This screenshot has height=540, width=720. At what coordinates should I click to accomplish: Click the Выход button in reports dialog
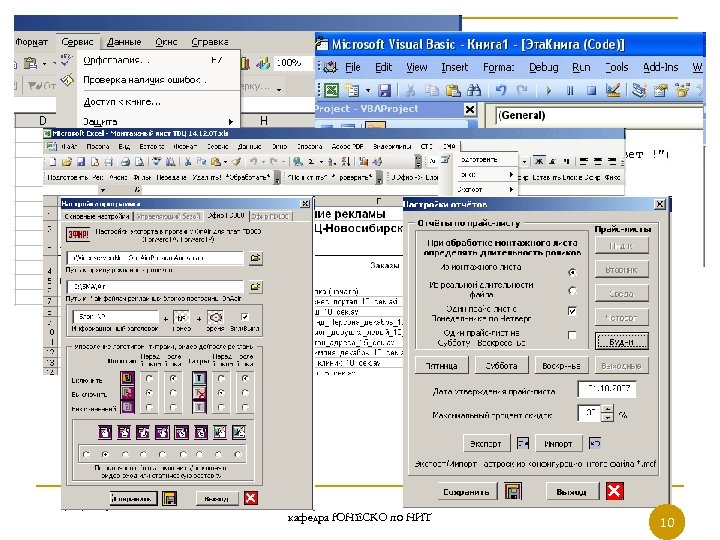(x=572, y=492)
